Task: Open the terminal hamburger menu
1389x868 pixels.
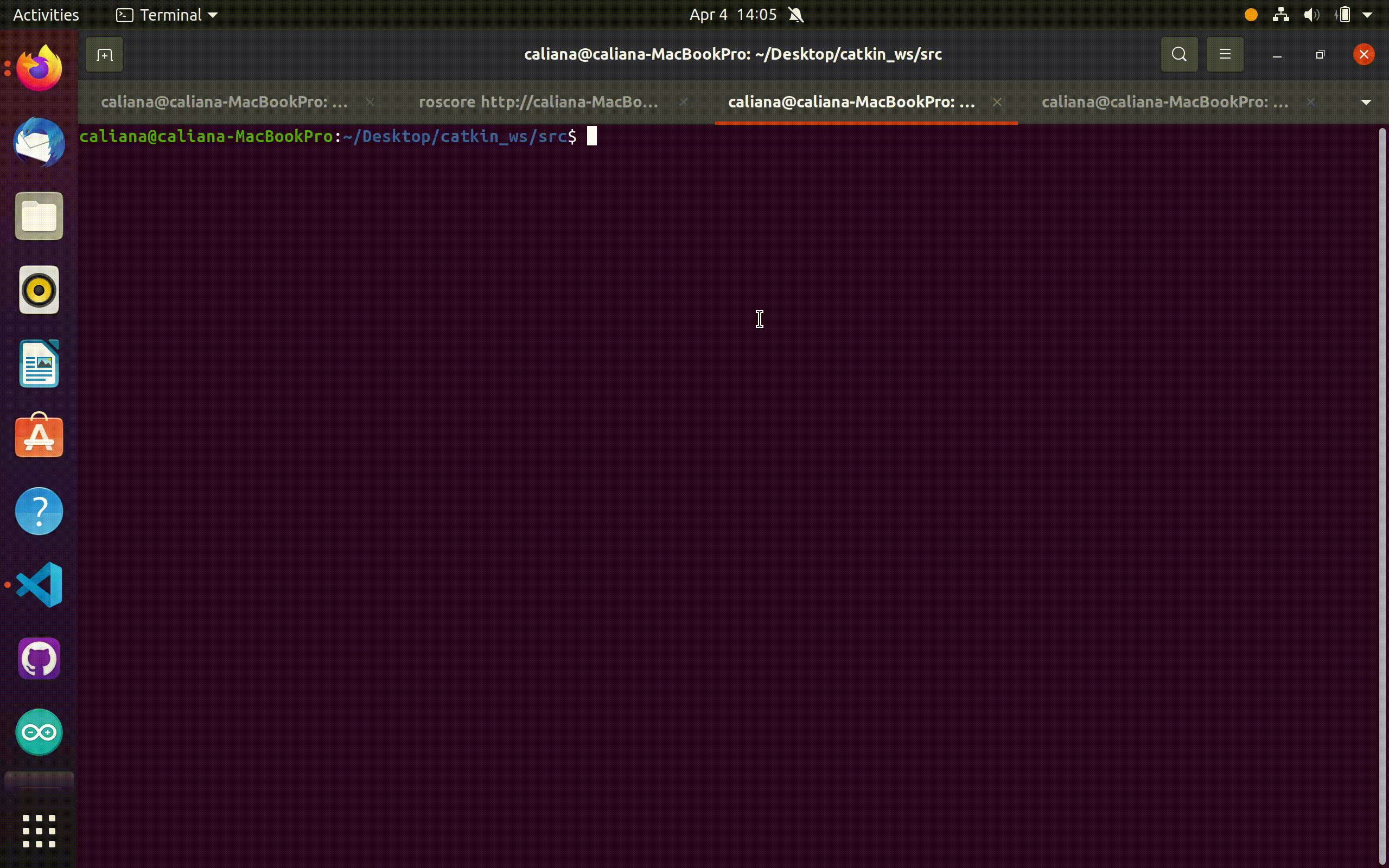Action: pos(1225,55)
